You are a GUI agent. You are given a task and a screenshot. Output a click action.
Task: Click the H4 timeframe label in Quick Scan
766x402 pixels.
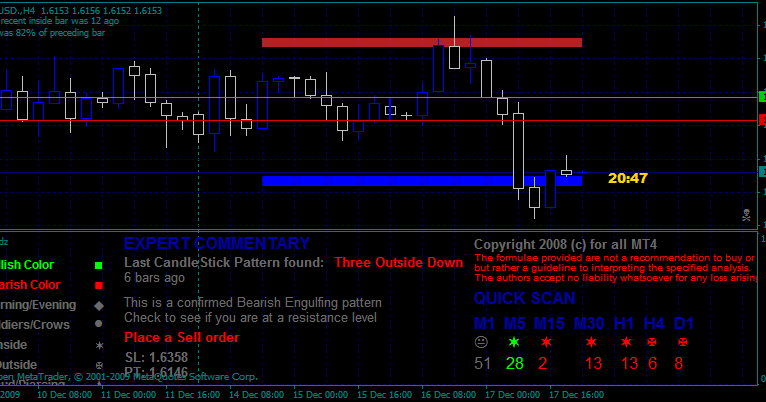coord(654,323)
